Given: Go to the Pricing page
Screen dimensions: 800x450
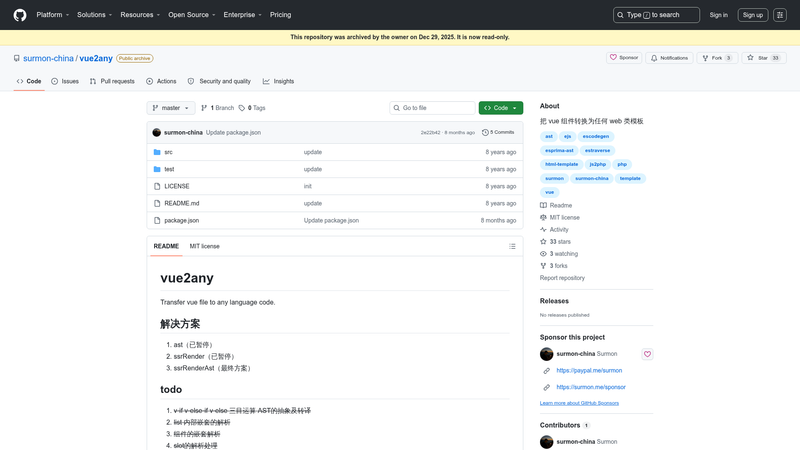Looking at the screenshot, I should [281, 15].
